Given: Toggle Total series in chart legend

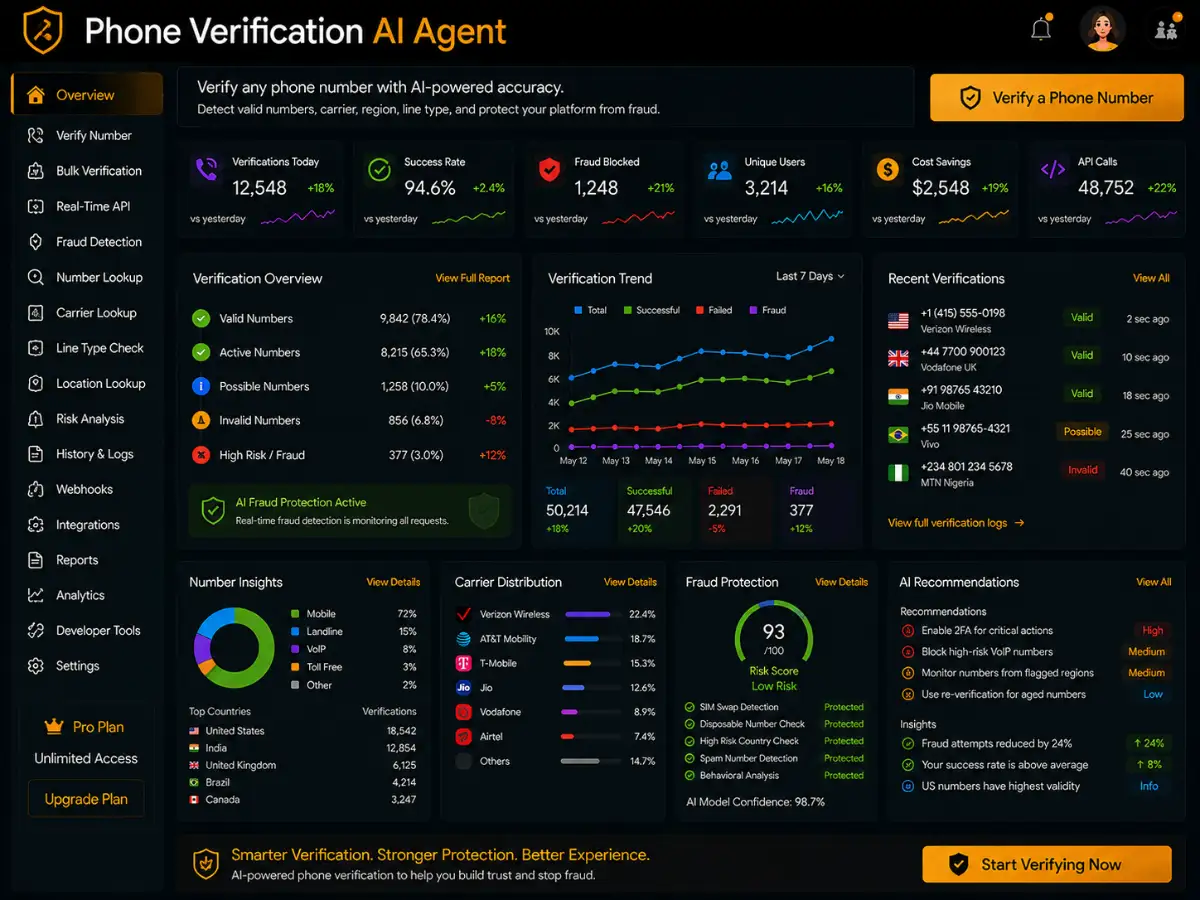Looking at the screenshot, I should pos(591,310).
